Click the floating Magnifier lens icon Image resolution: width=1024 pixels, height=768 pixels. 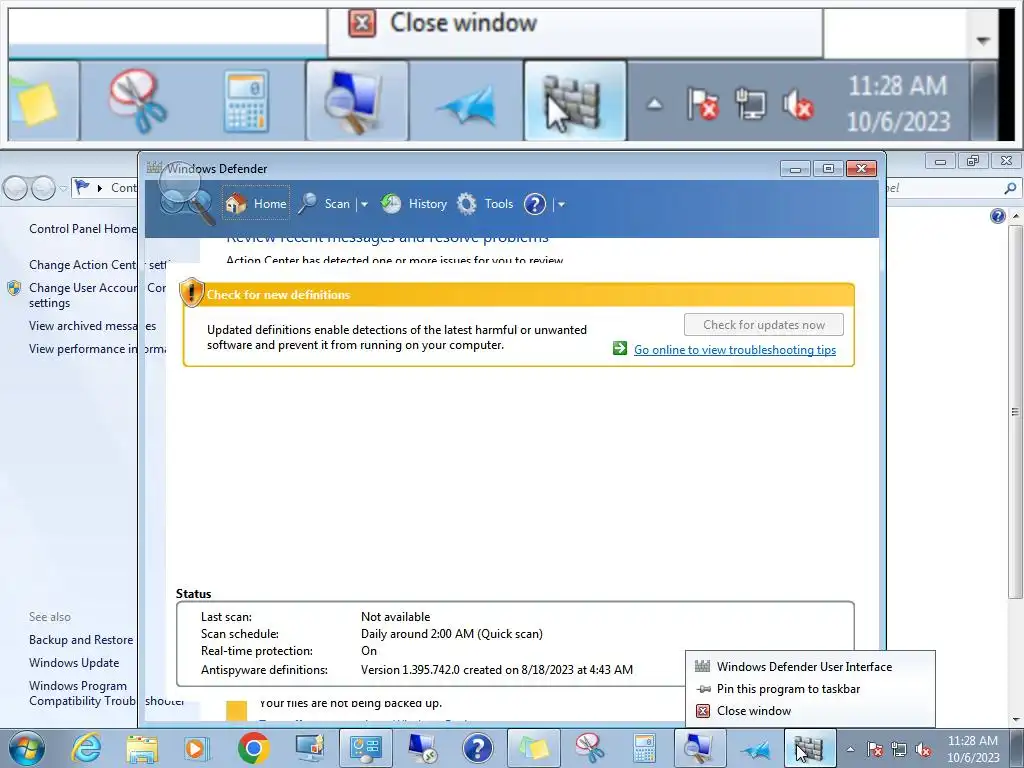187,195
